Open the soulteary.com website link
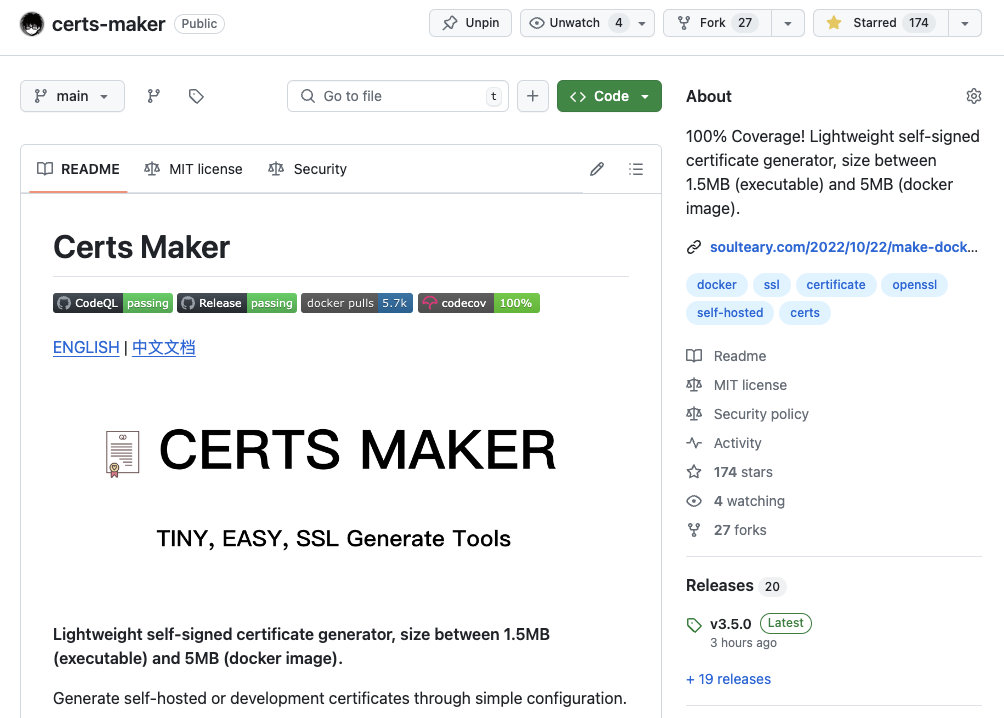 point(843,247)
